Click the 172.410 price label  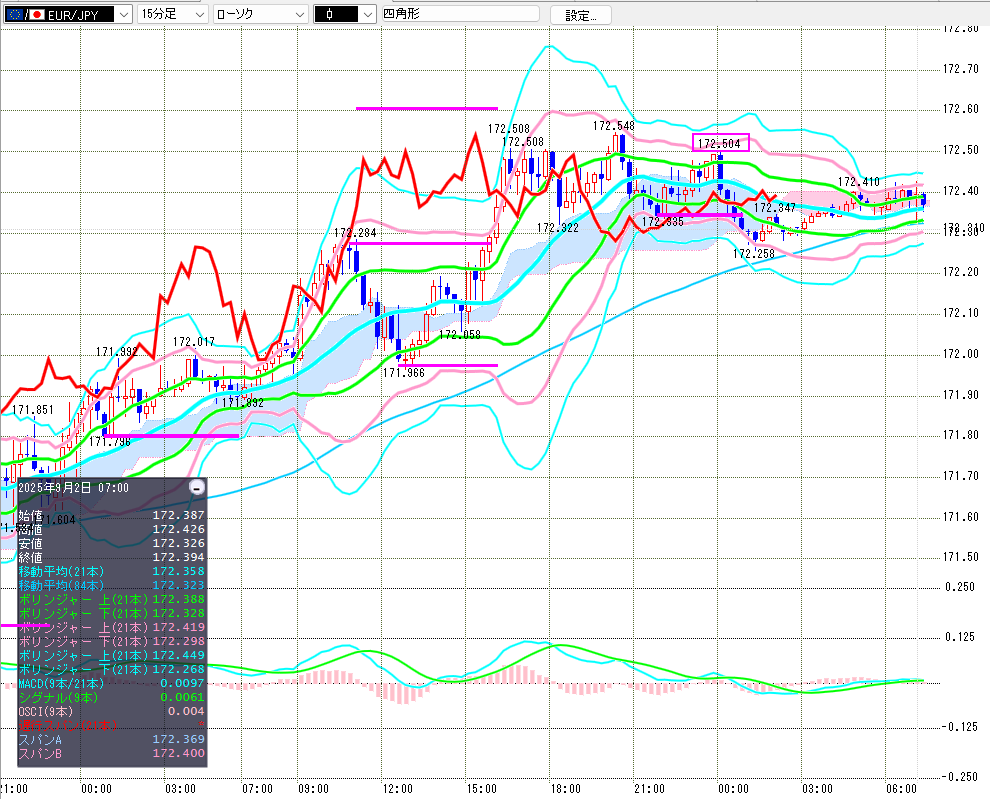click(858, 181)
